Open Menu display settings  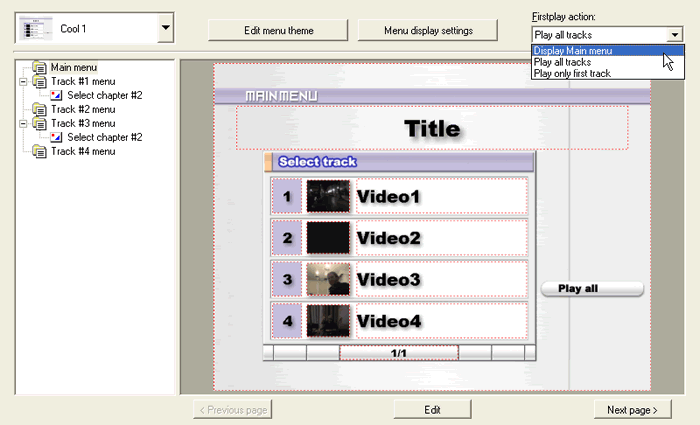(428, 30)
